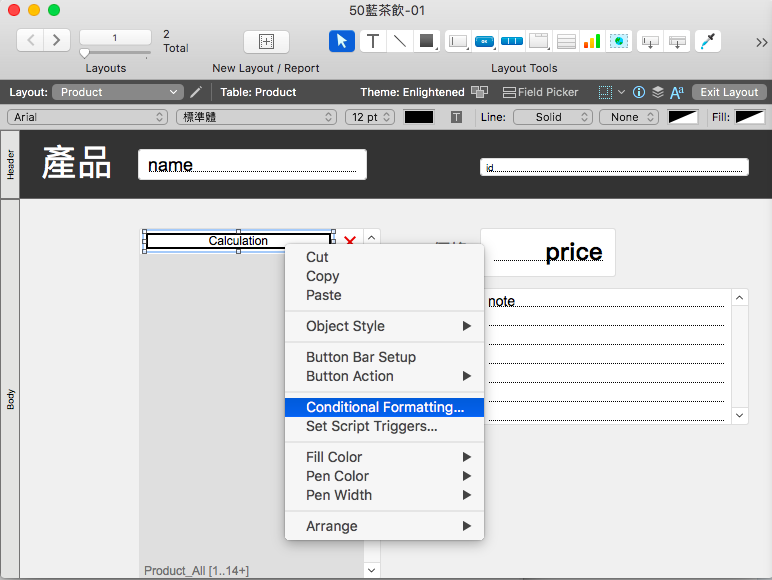Screen dimensions: 772x580
Task: Select the Tab Control tool
Action: [539, 41]
